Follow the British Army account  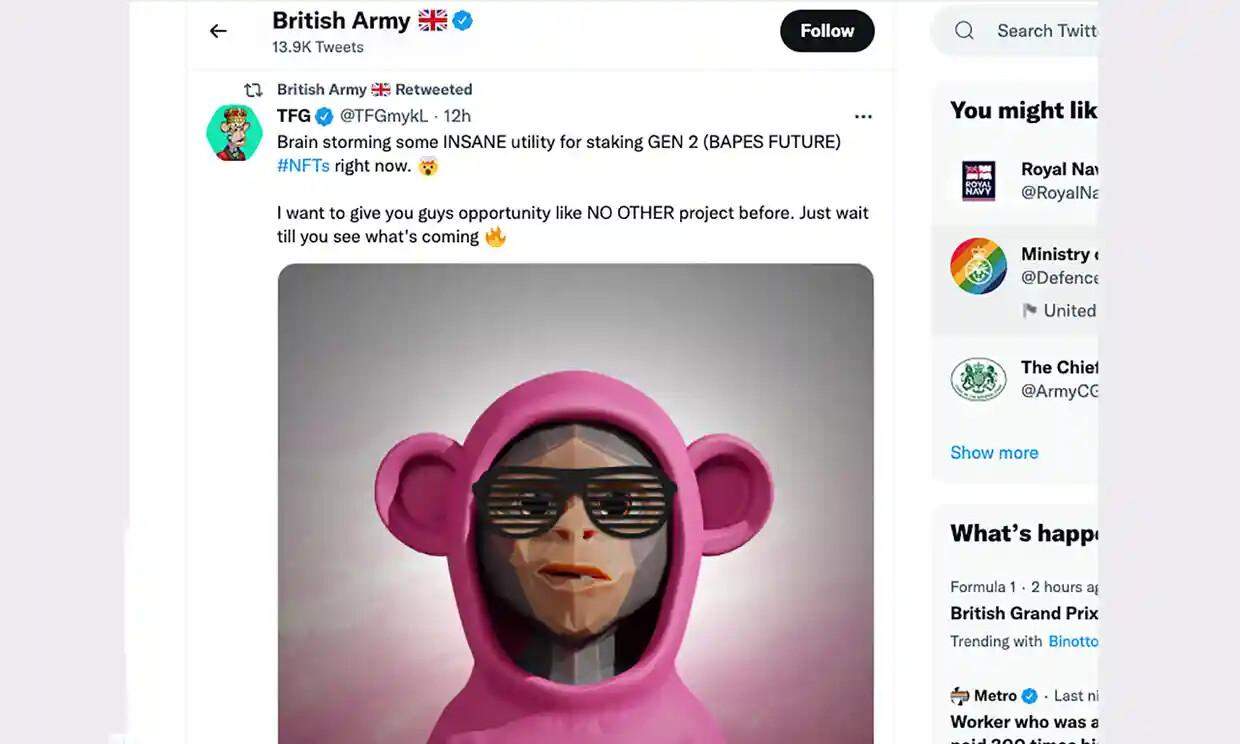coord(827,31)
